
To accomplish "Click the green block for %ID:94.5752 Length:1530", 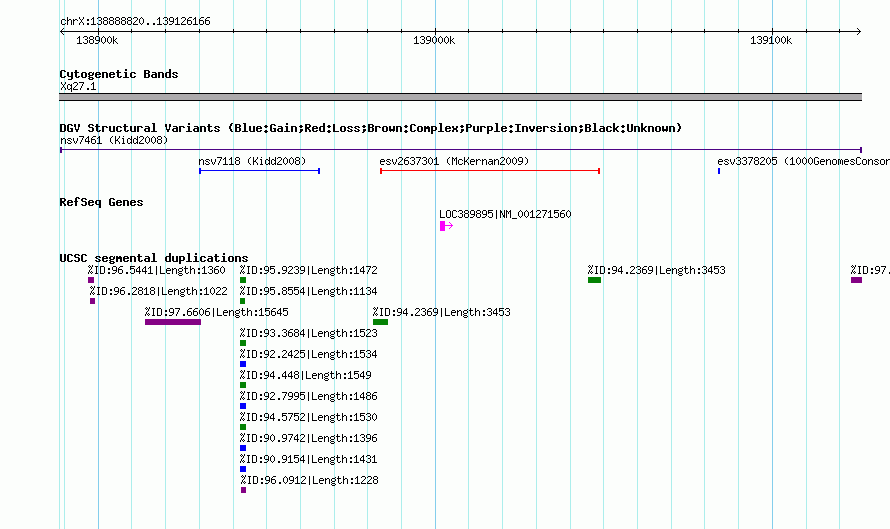I will coord(243,427).
